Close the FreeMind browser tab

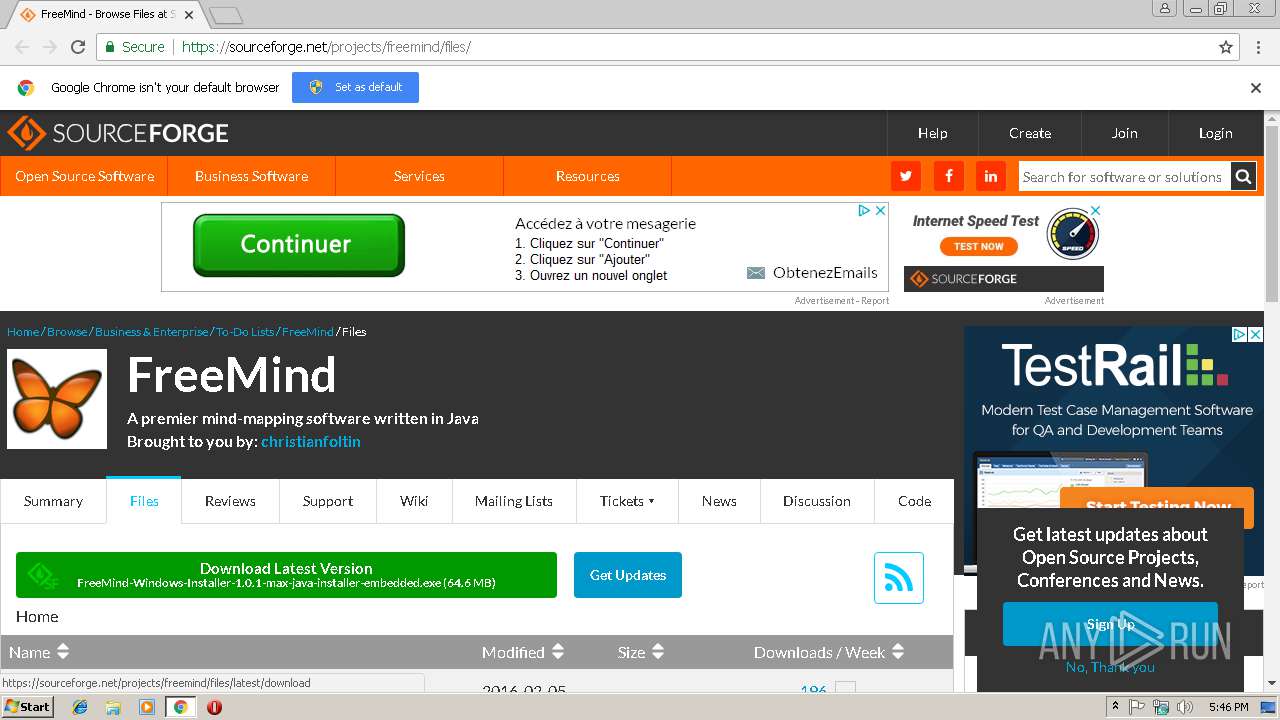point(189,15)
